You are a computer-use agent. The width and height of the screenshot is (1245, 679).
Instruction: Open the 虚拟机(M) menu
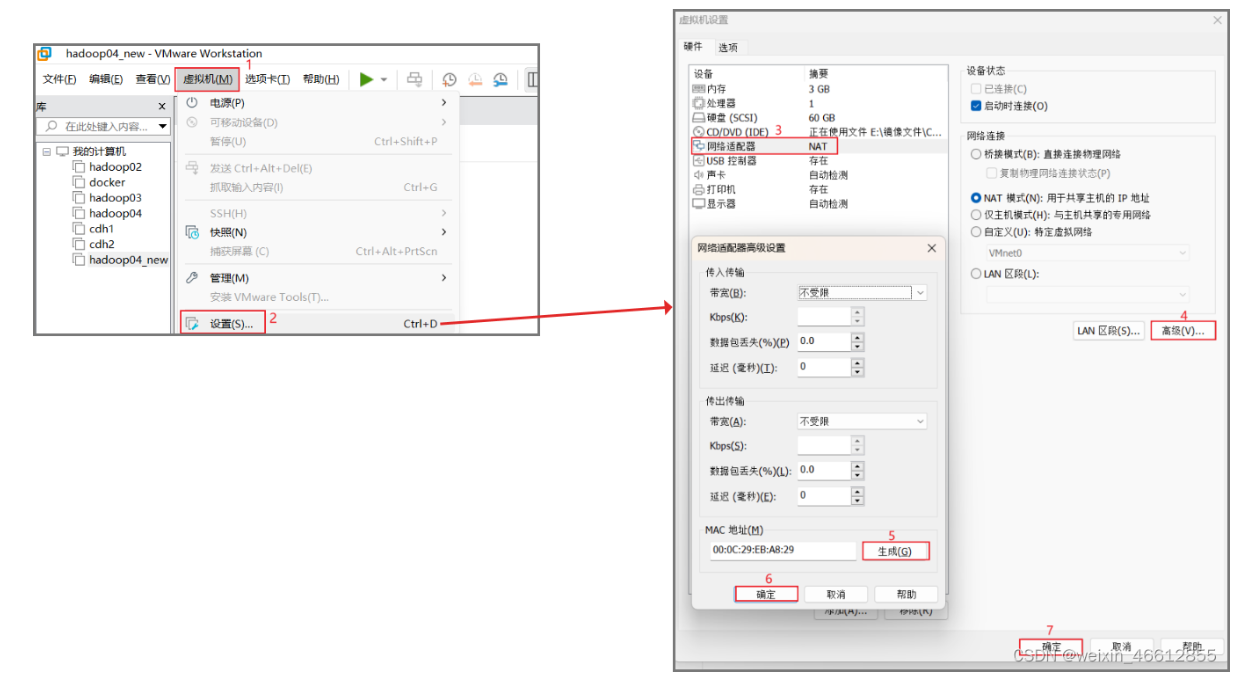click(207, 80)
